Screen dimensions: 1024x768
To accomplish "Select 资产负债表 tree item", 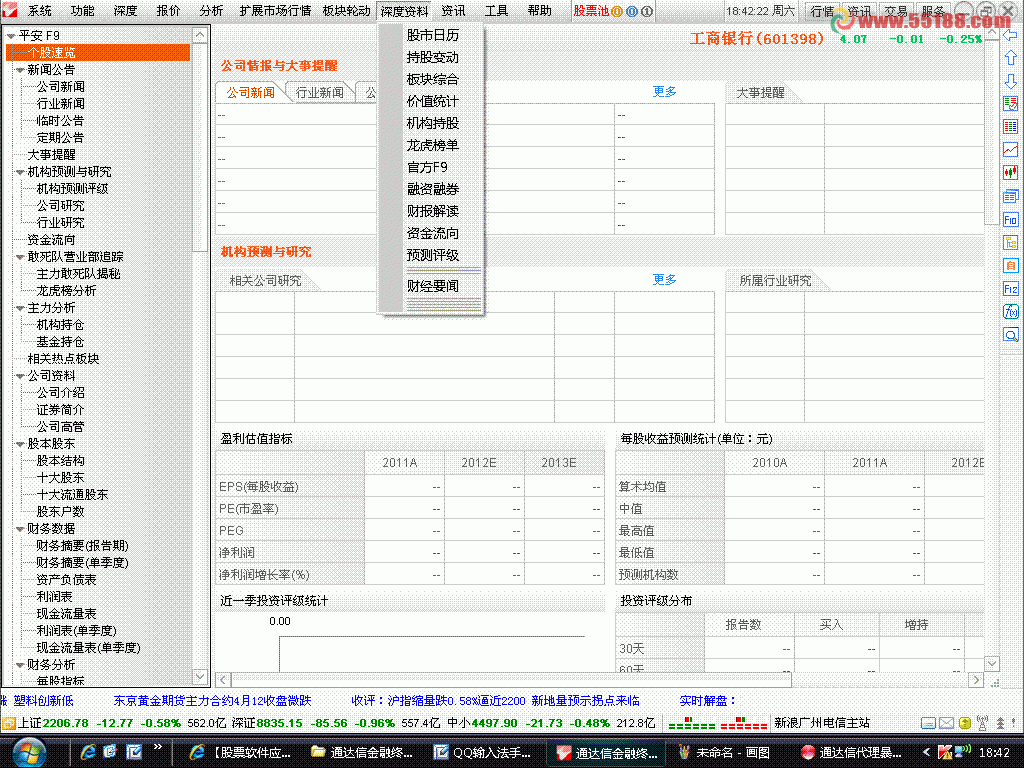I will 66,579.
